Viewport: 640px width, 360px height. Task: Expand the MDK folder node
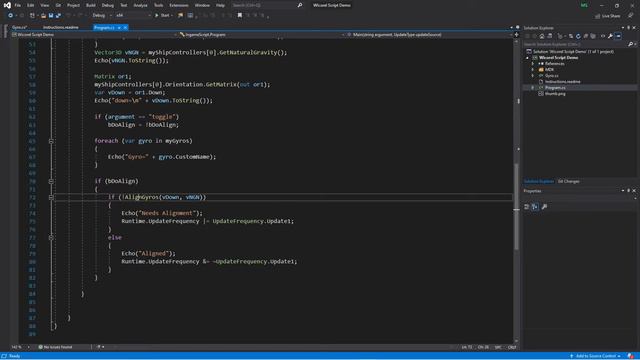point(533,70)
